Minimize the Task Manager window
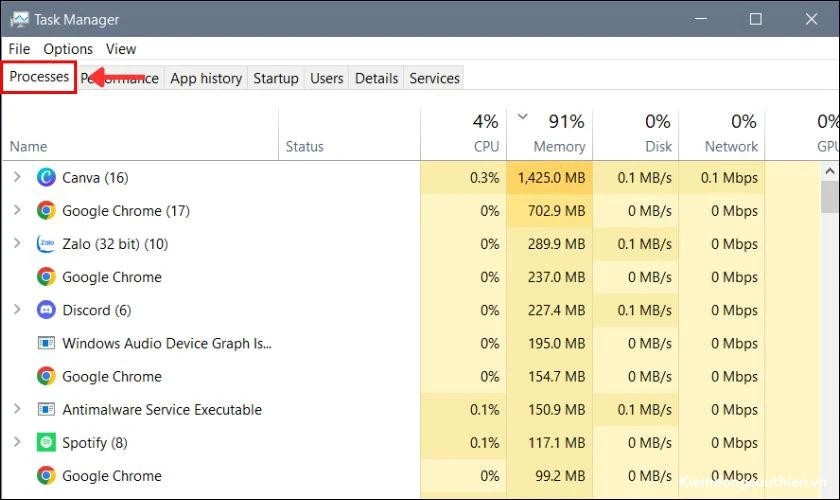 [701, 19]
